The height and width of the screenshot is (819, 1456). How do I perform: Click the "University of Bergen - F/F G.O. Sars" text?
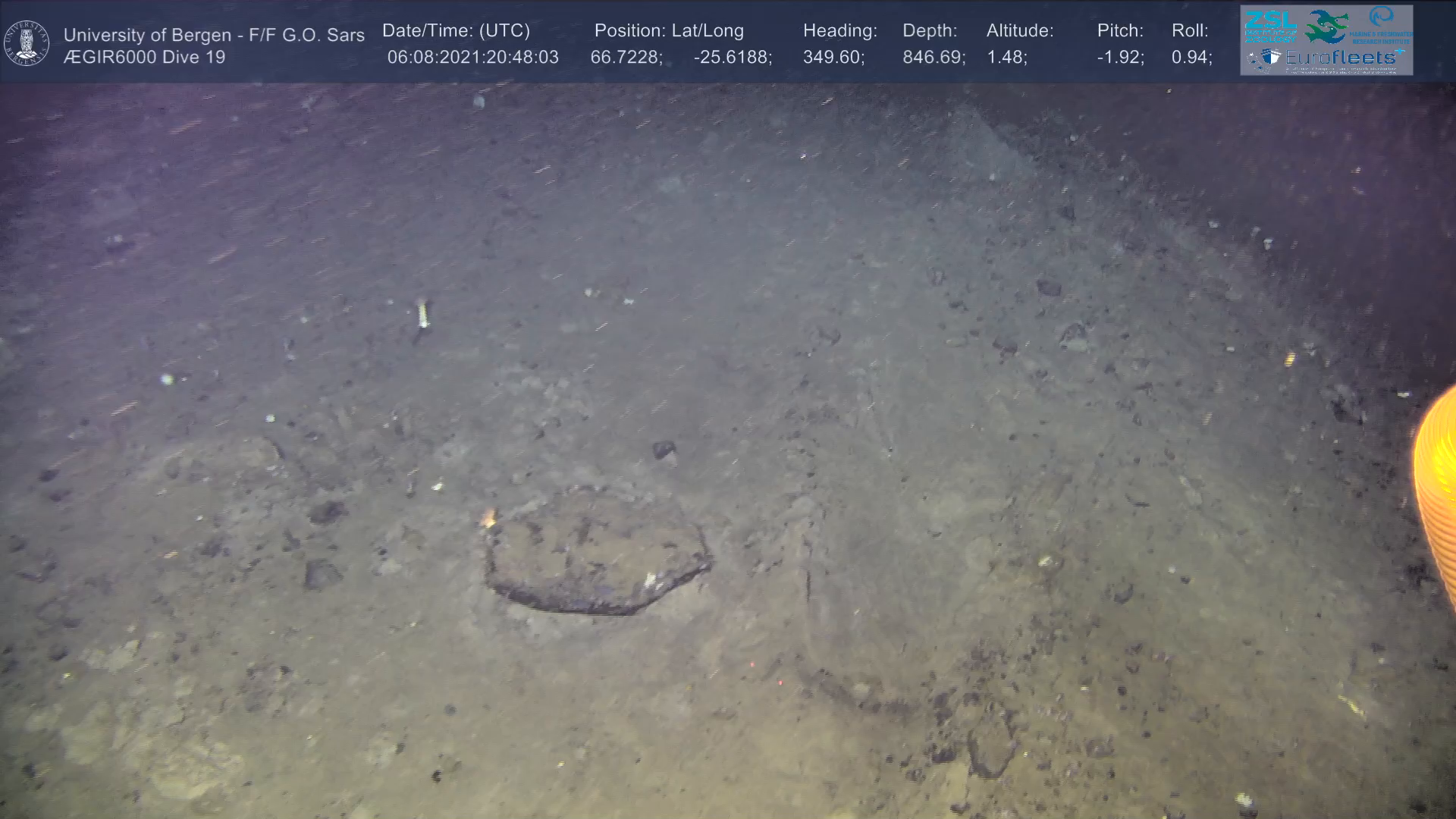coord(214,35)
